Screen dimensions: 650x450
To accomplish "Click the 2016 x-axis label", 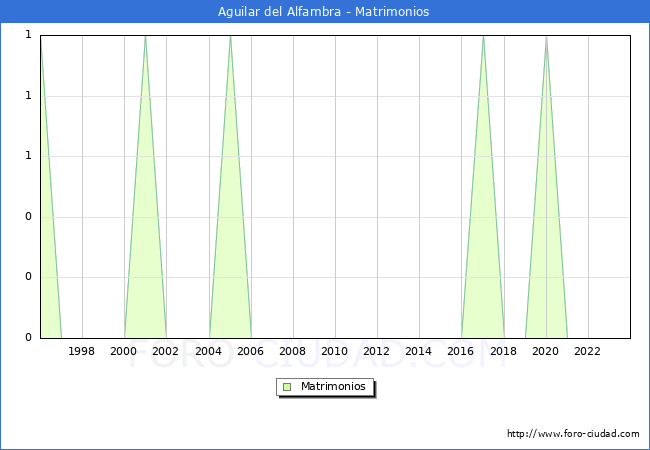I will 461,351.
